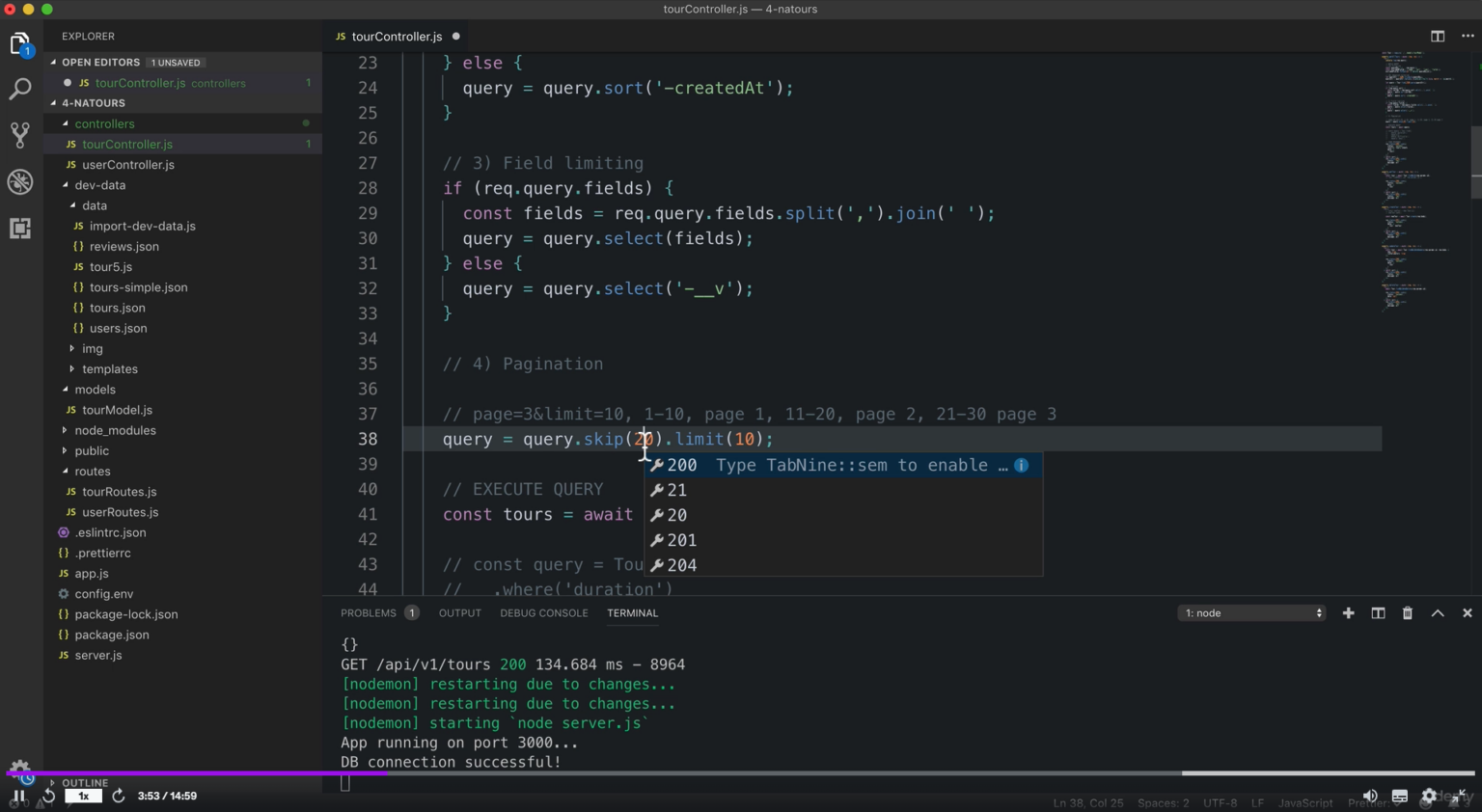This screenshot has height=812, width=1482.
Task: Click the video progress bar
Action: click(741, 773)
